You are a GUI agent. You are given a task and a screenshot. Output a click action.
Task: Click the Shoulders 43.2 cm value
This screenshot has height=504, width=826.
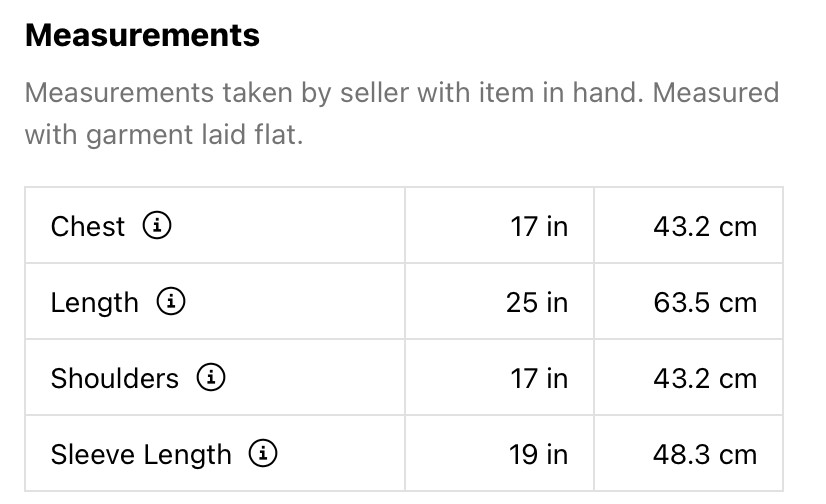click(x=705, y=378)
